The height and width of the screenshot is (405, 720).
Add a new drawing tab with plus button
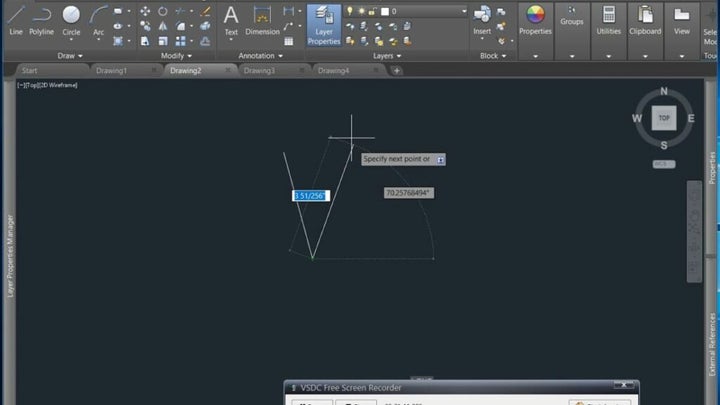tap(397, 71)
